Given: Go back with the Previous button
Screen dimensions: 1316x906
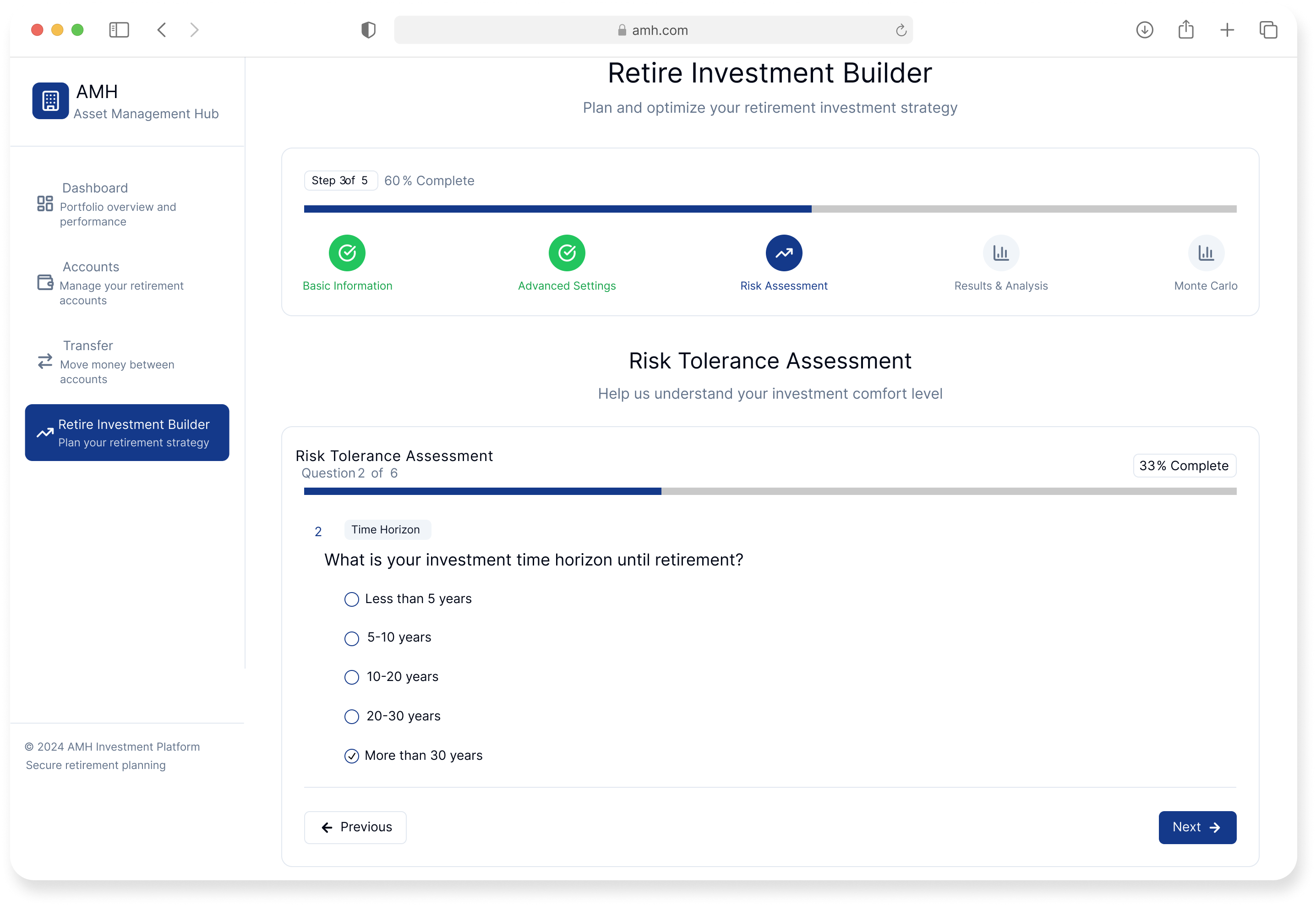Looking at the screenshot, I should pos(355,827).
